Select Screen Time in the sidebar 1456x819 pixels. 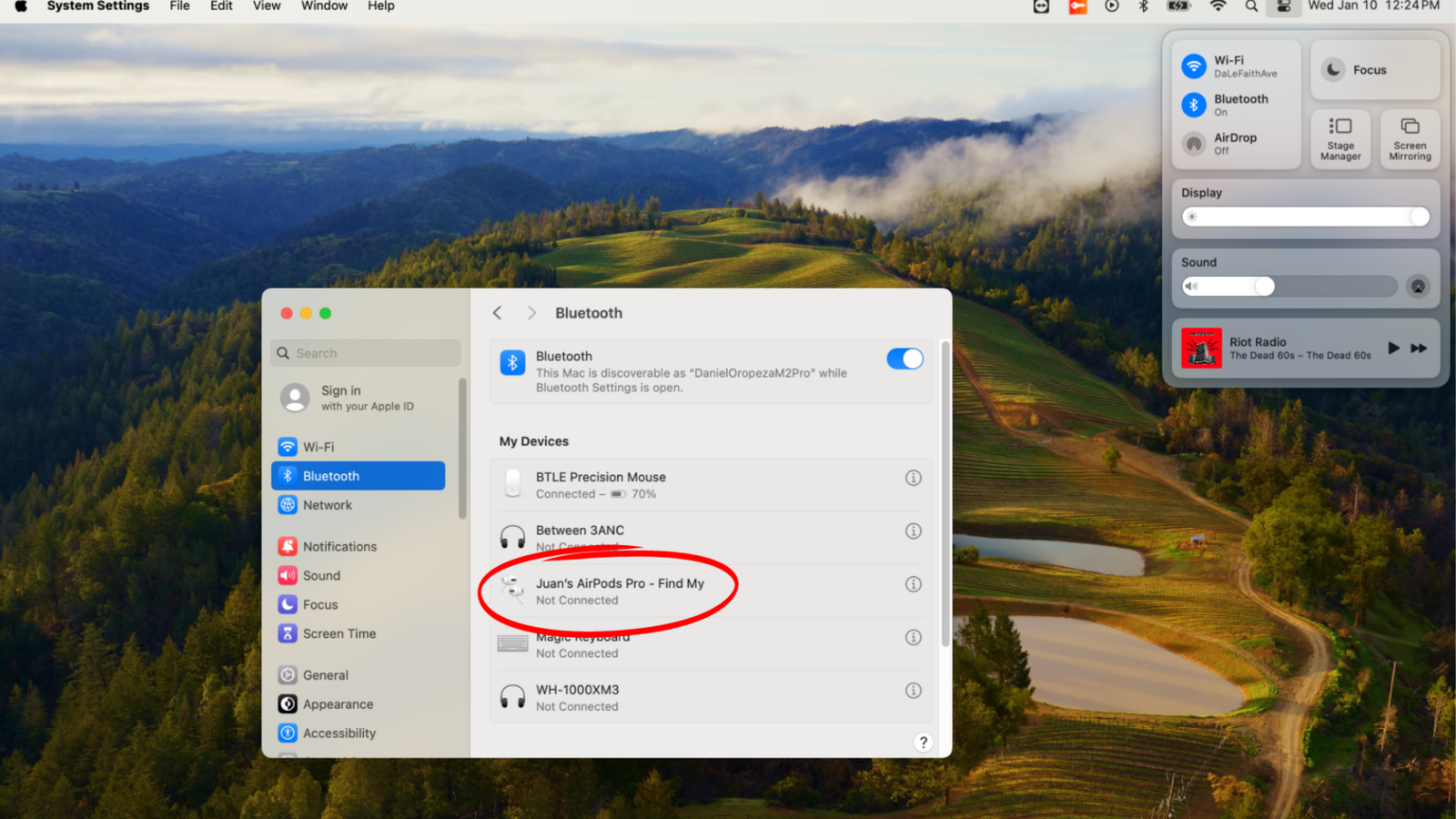pos(358,633)
